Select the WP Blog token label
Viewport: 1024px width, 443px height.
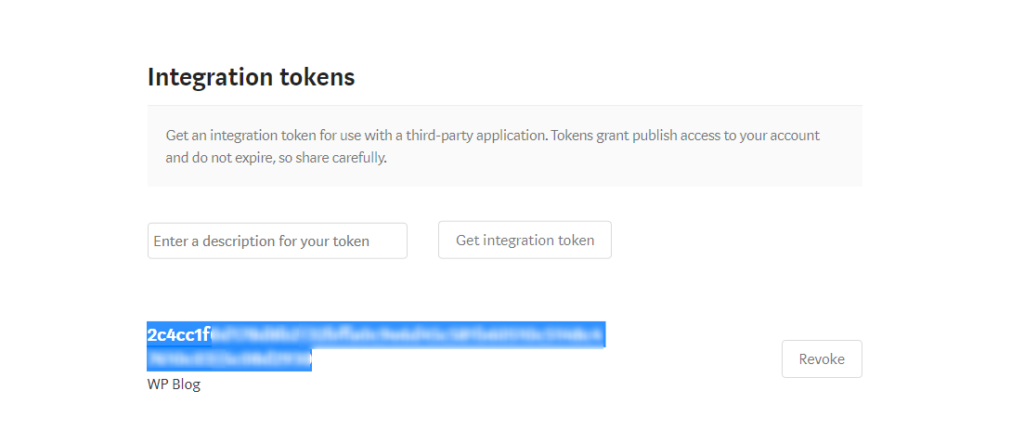174,384
